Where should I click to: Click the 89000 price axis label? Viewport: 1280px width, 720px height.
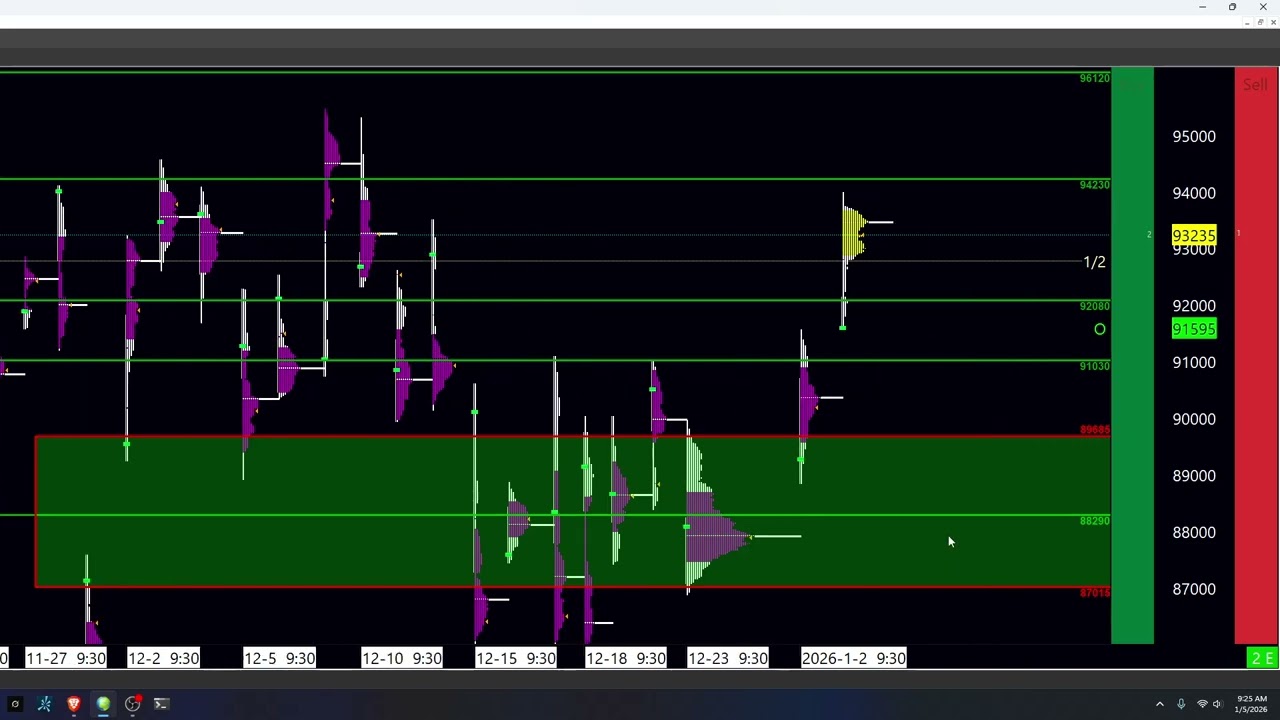pyautogui.click(x=1194, y=476)
